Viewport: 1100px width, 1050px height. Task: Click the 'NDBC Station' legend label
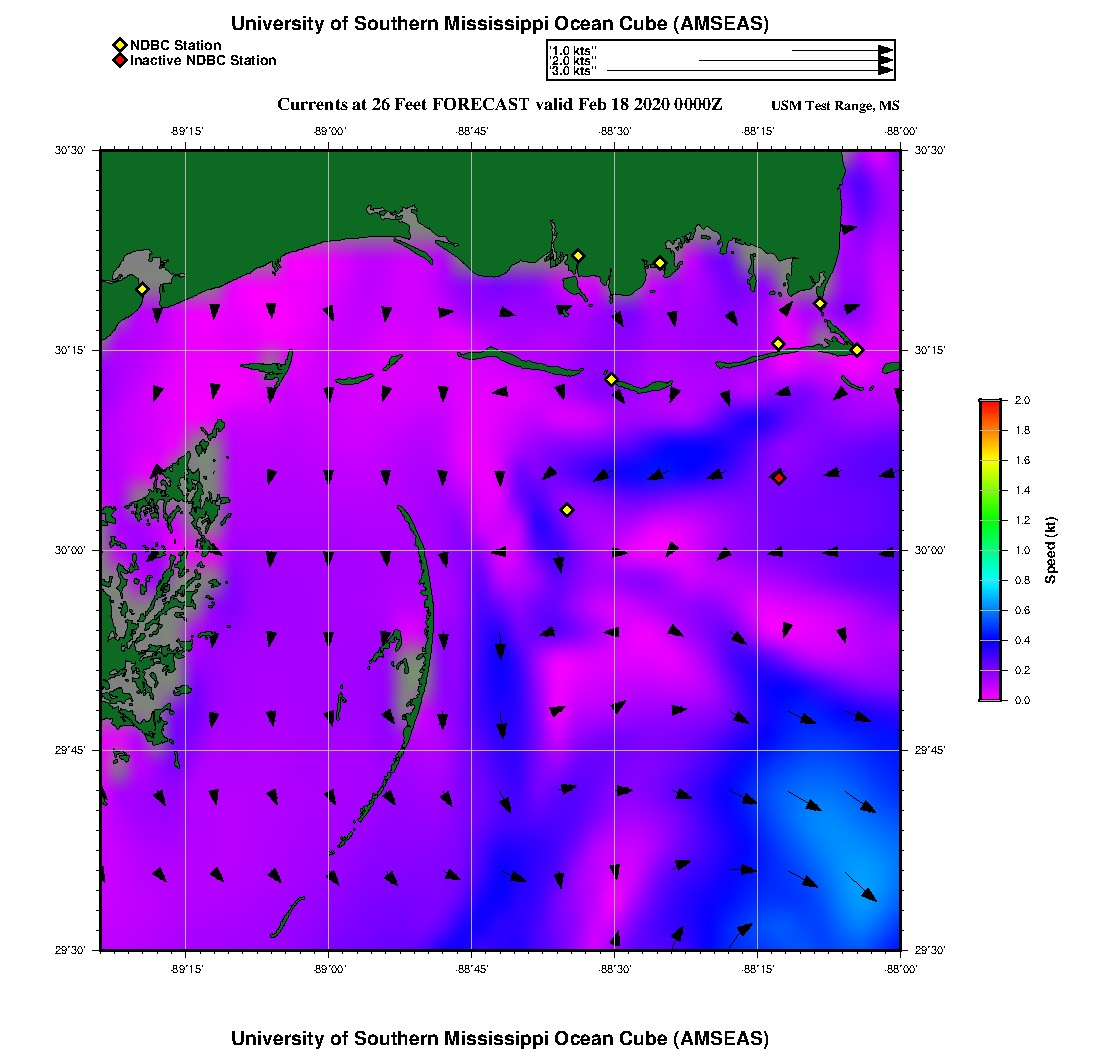coord(175,46)
